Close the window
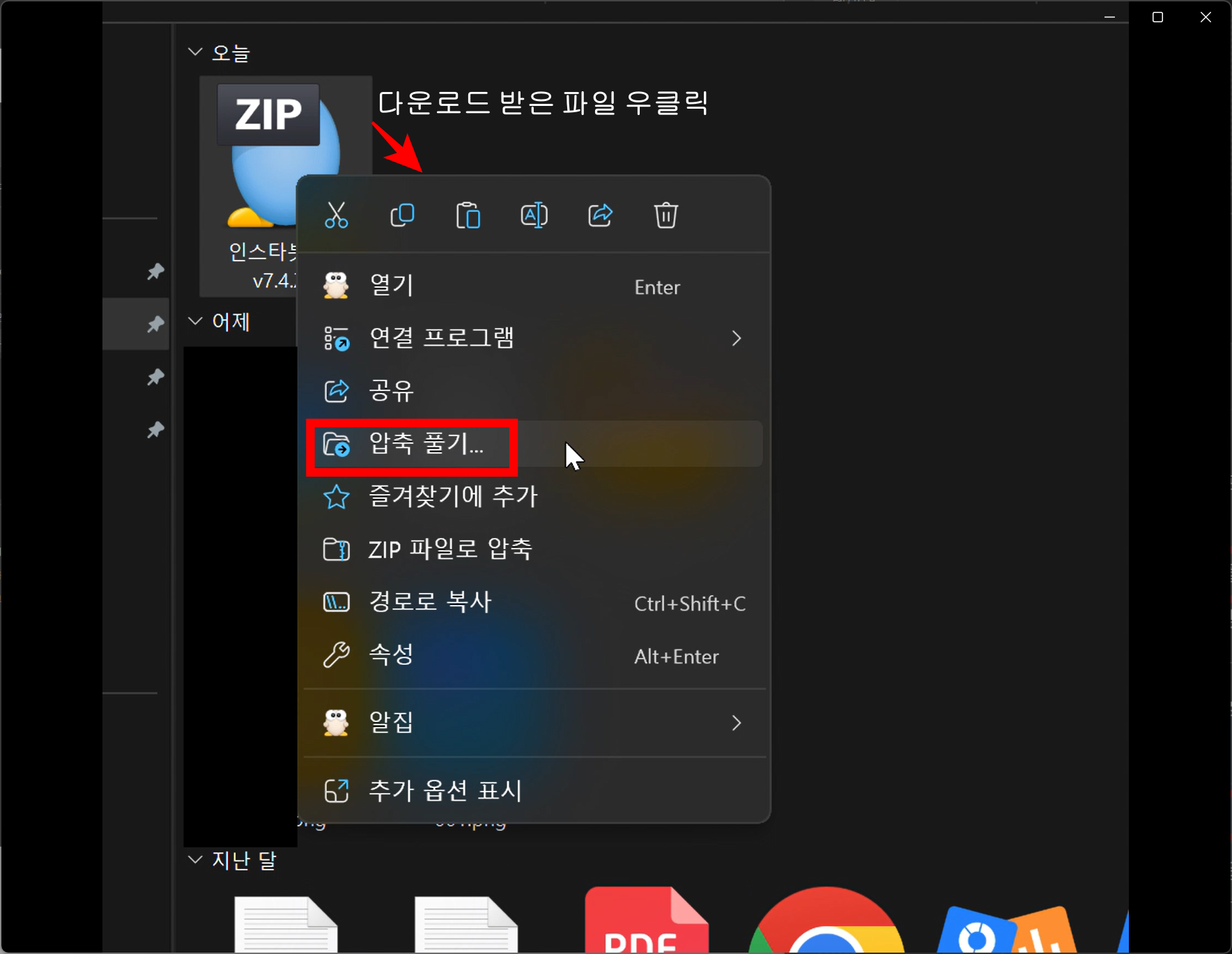Screen dimensions: 1232x954 (x=1206, y=17)
